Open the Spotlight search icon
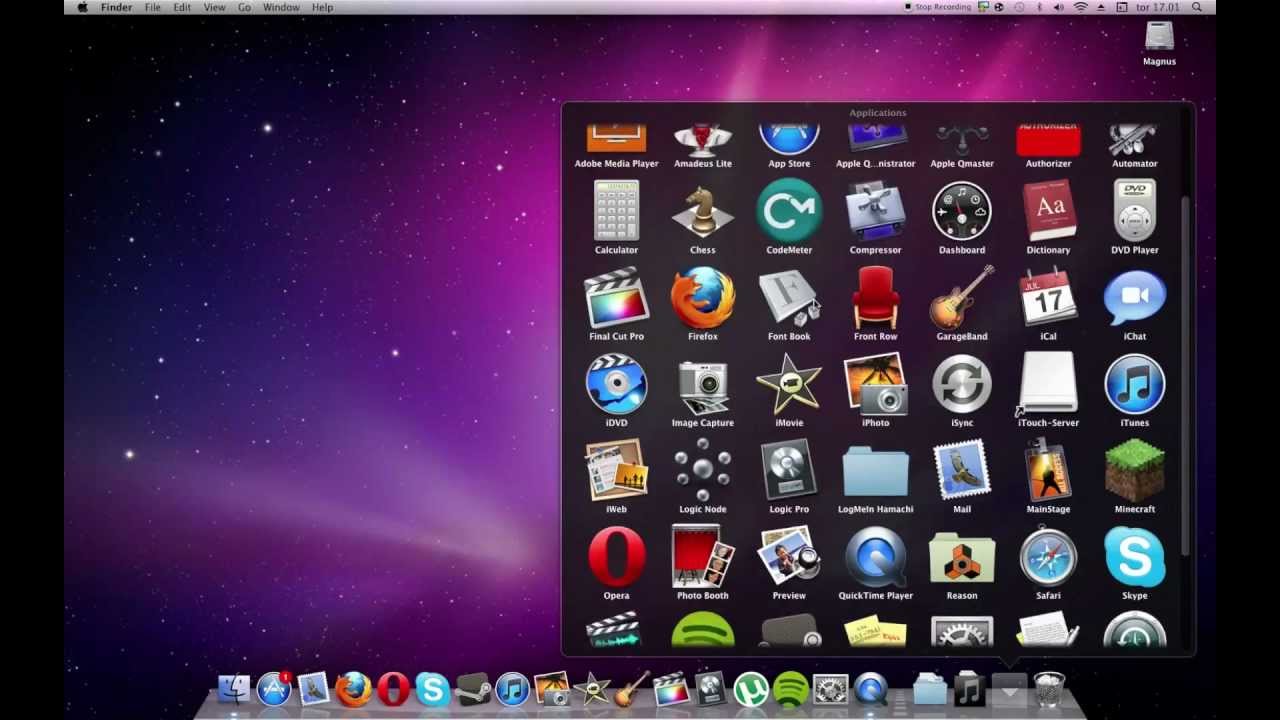This screenshot has width=1280, height=720. 1198,7
